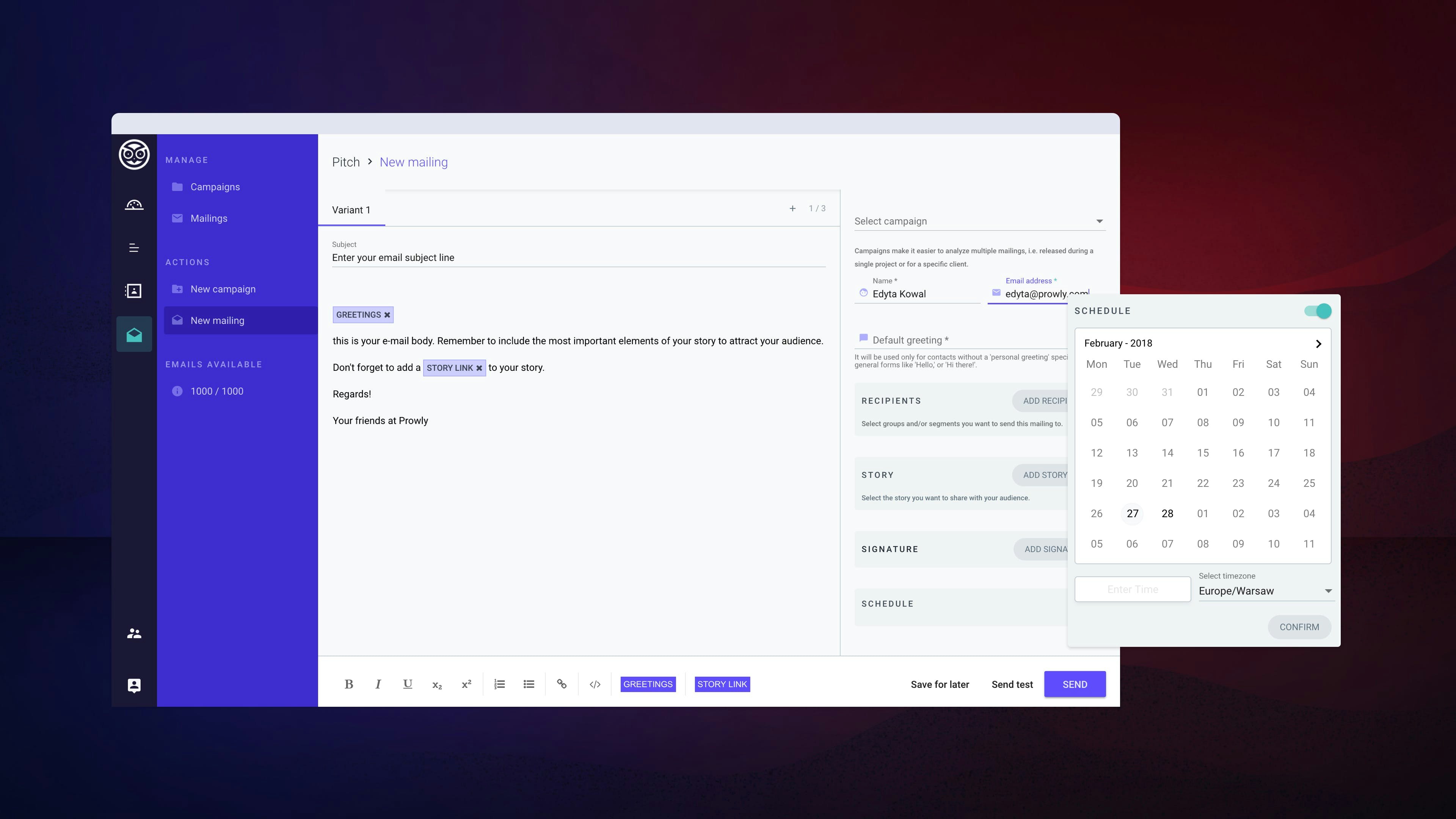Apply italic formatting

tap(378, 684)
